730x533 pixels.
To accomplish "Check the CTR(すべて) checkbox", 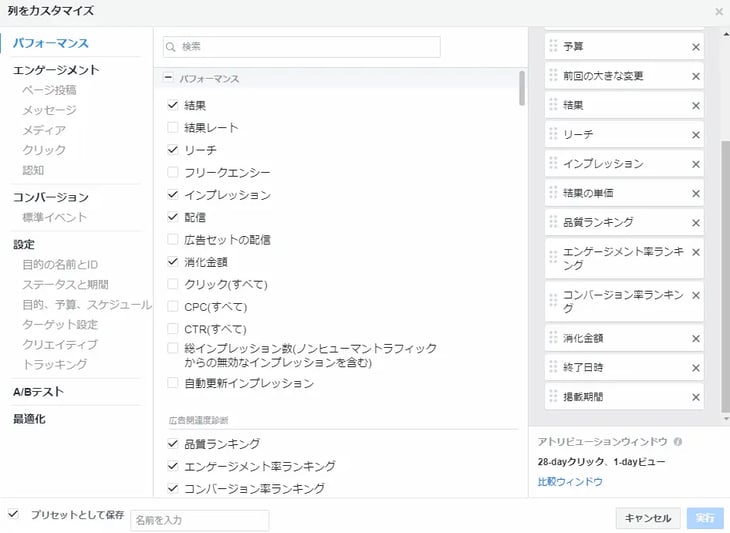I will 173,329.
